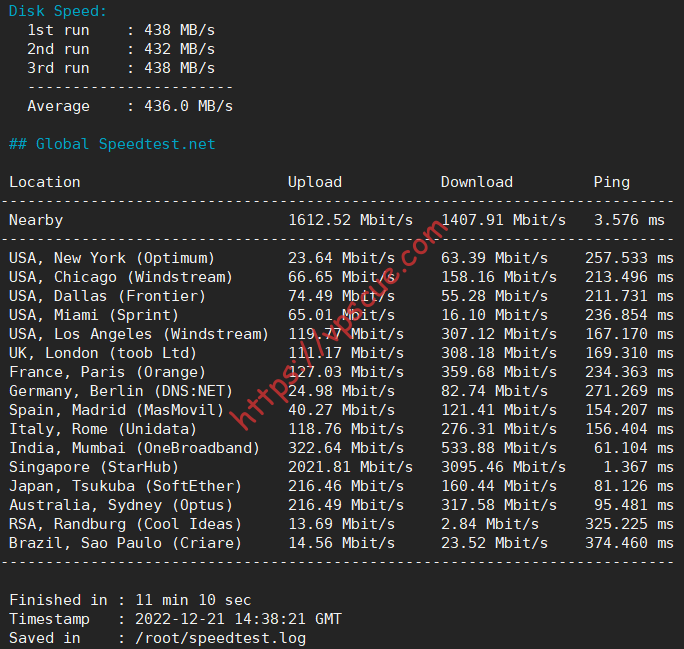Click Chicago ping 213.496 ms

tap(629, 277)
